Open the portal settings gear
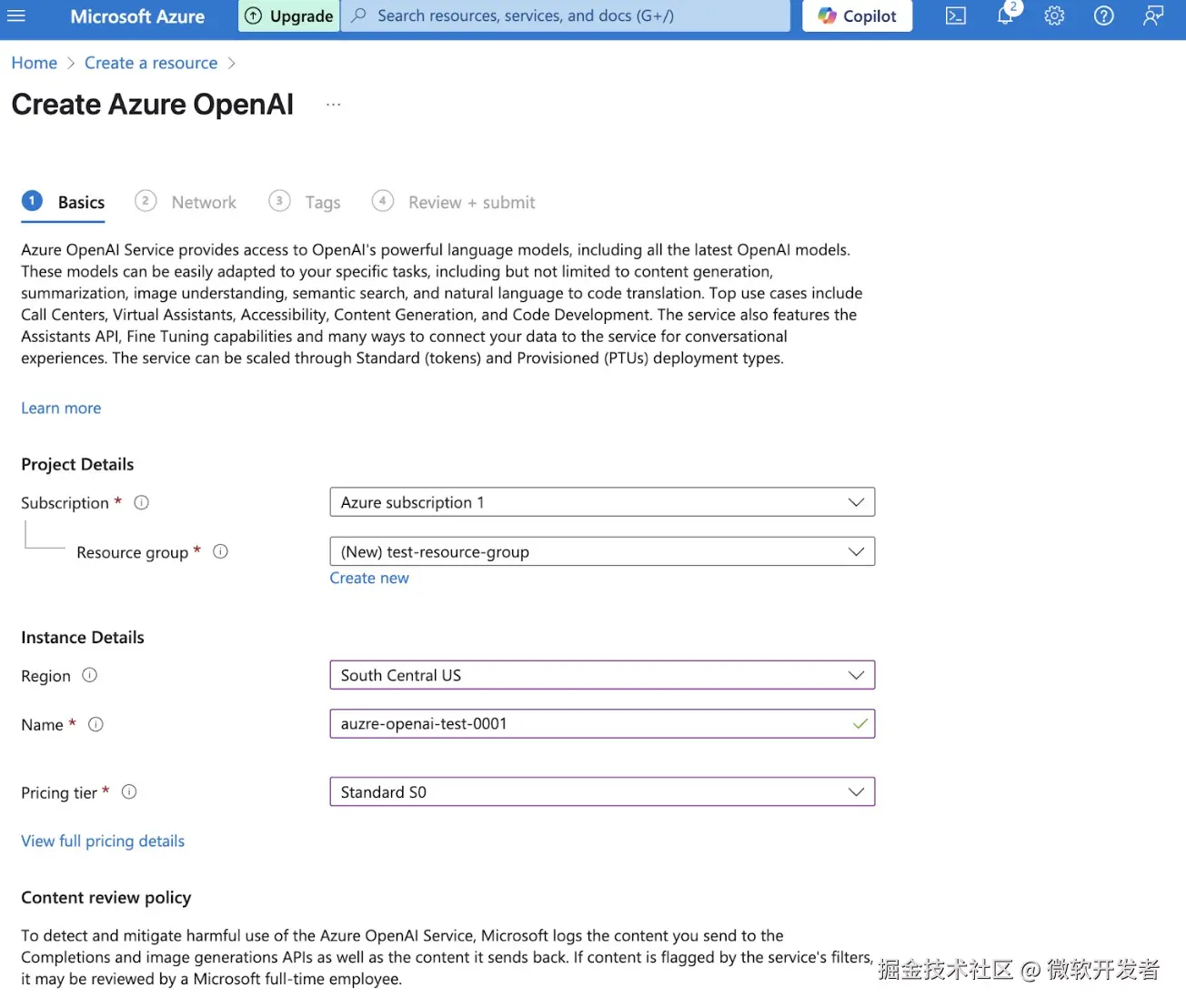This screenshot has height=1008, width=1186. click(1054, 15)
